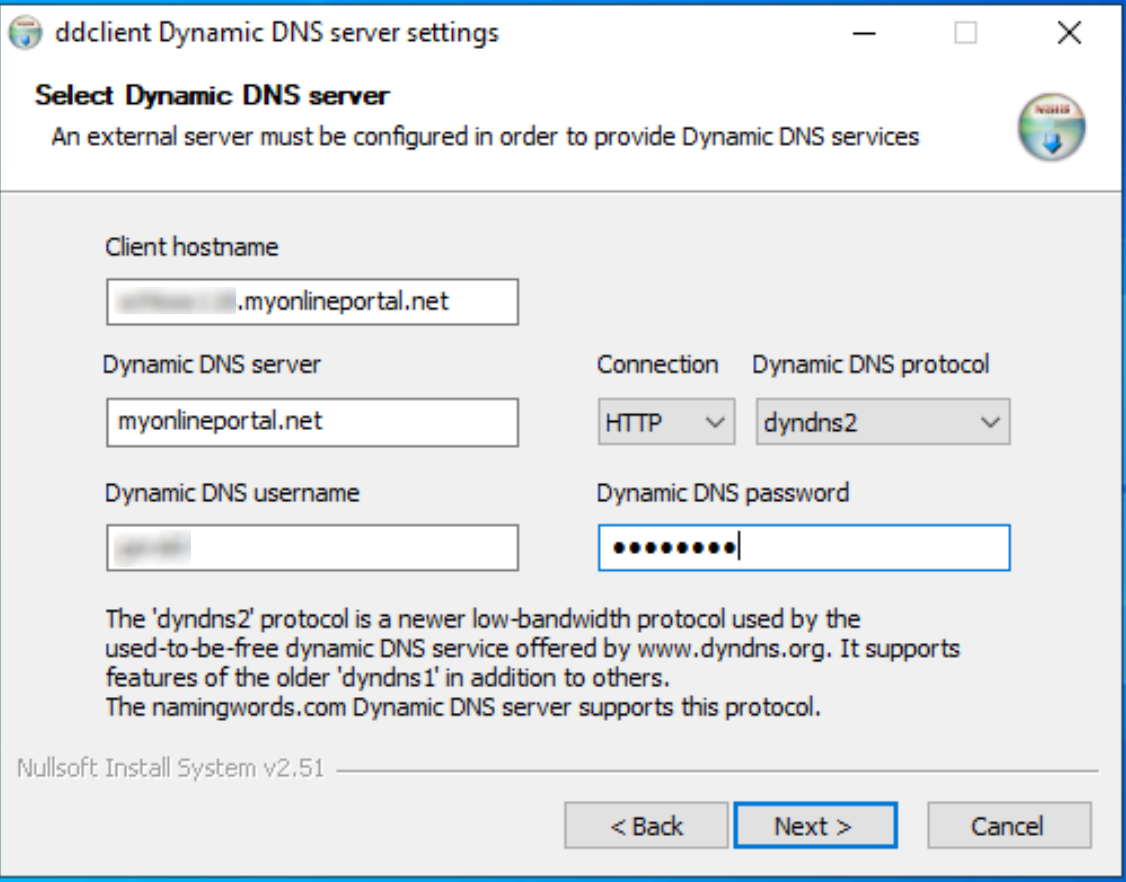Click the Dynamic DNS username field

click(x=312, y=548)
